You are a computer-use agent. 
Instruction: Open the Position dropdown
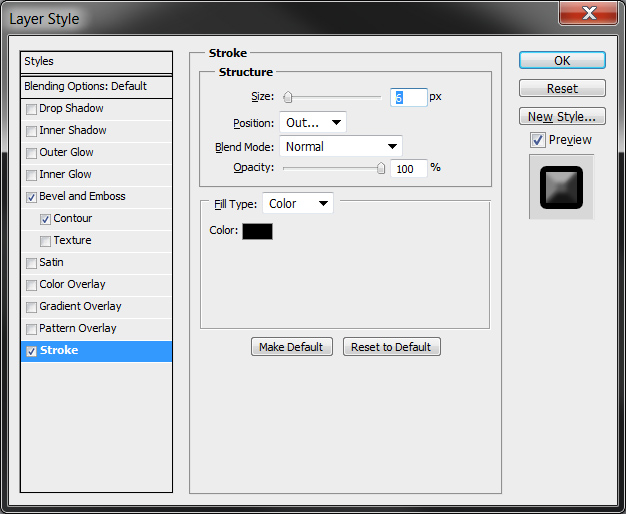(312, 123)
